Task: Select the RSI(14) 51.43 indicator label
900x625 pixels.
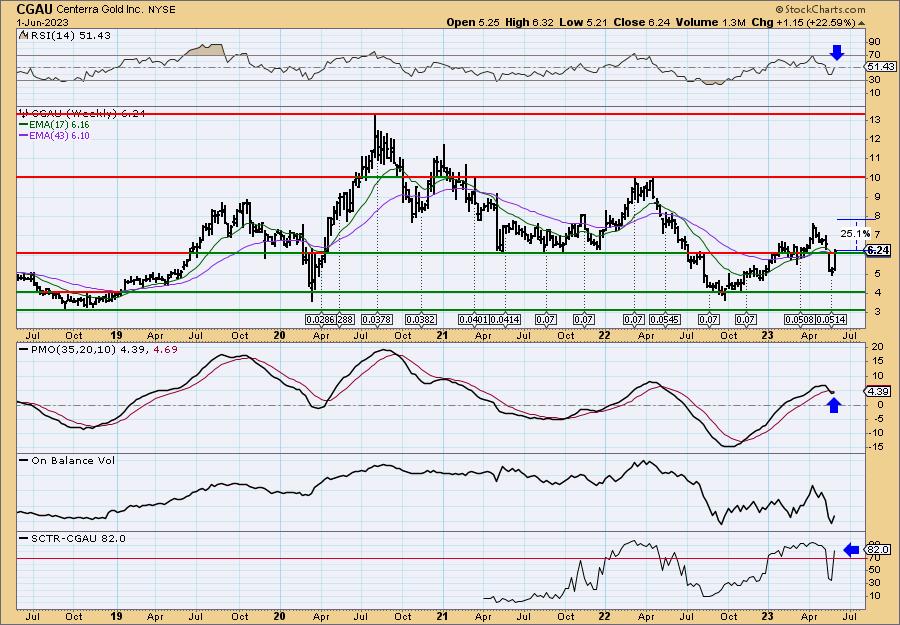Action: pyautogui.click(x=69, y=35)
